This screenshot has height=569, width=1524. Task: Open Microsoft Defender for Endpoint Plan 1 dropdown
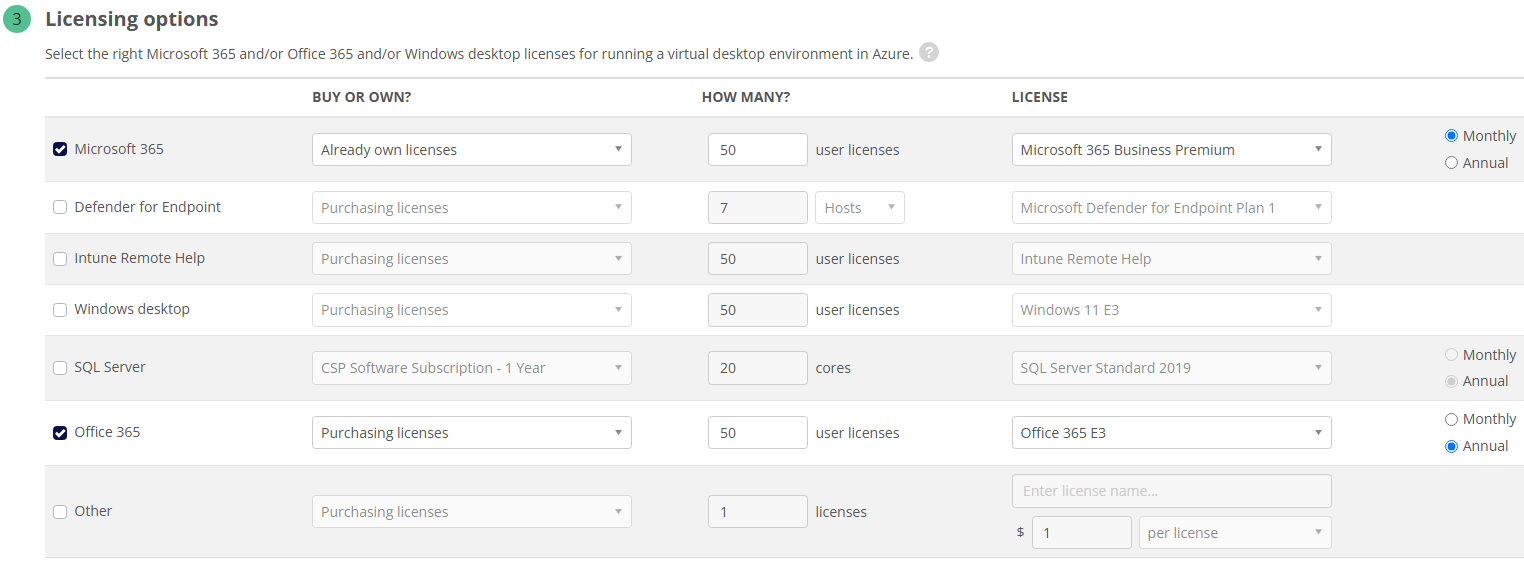click(x=1172, y=207)
